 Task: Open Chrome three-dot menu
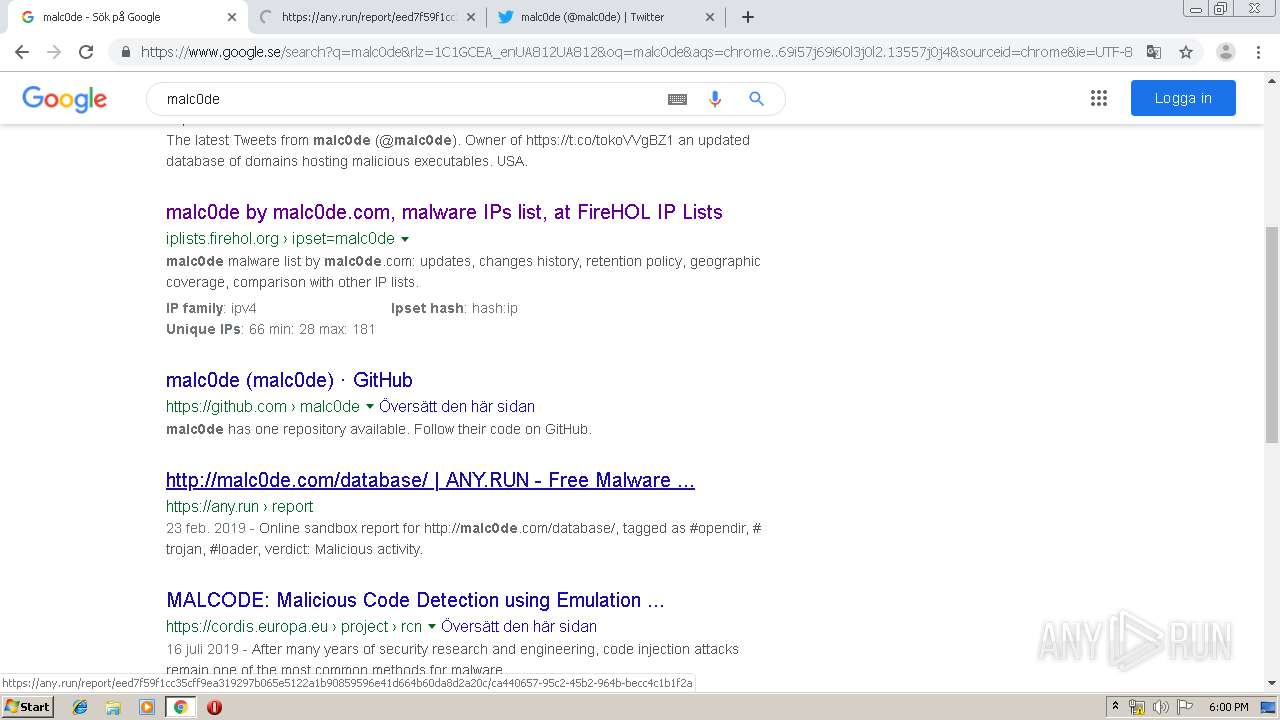click(x=1258, y=52)
